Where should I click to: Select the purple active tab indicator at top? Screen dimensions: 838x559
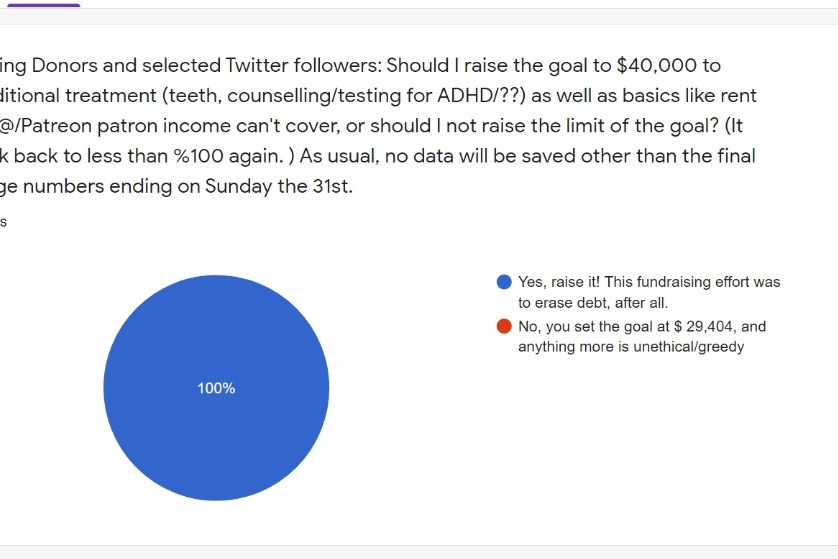click(x=44, y=5)
